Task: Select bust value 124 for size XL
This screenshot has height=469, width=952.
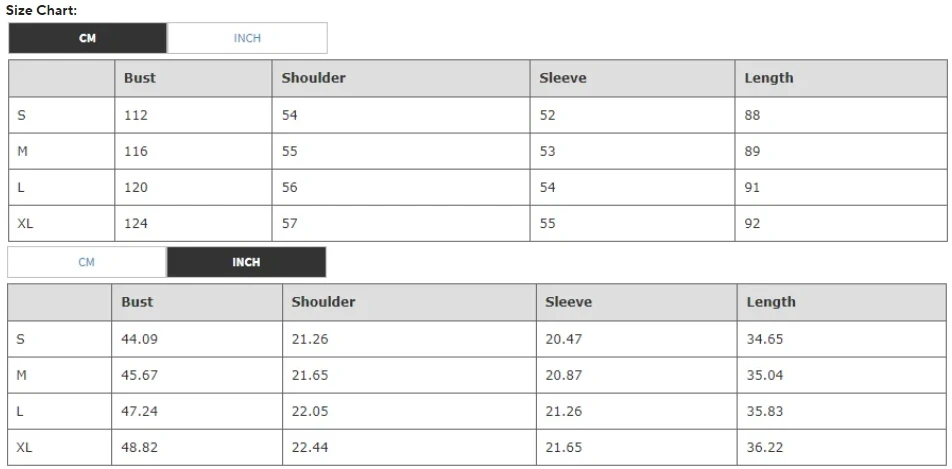Action: pyautogui.click(x=136, y=224)
